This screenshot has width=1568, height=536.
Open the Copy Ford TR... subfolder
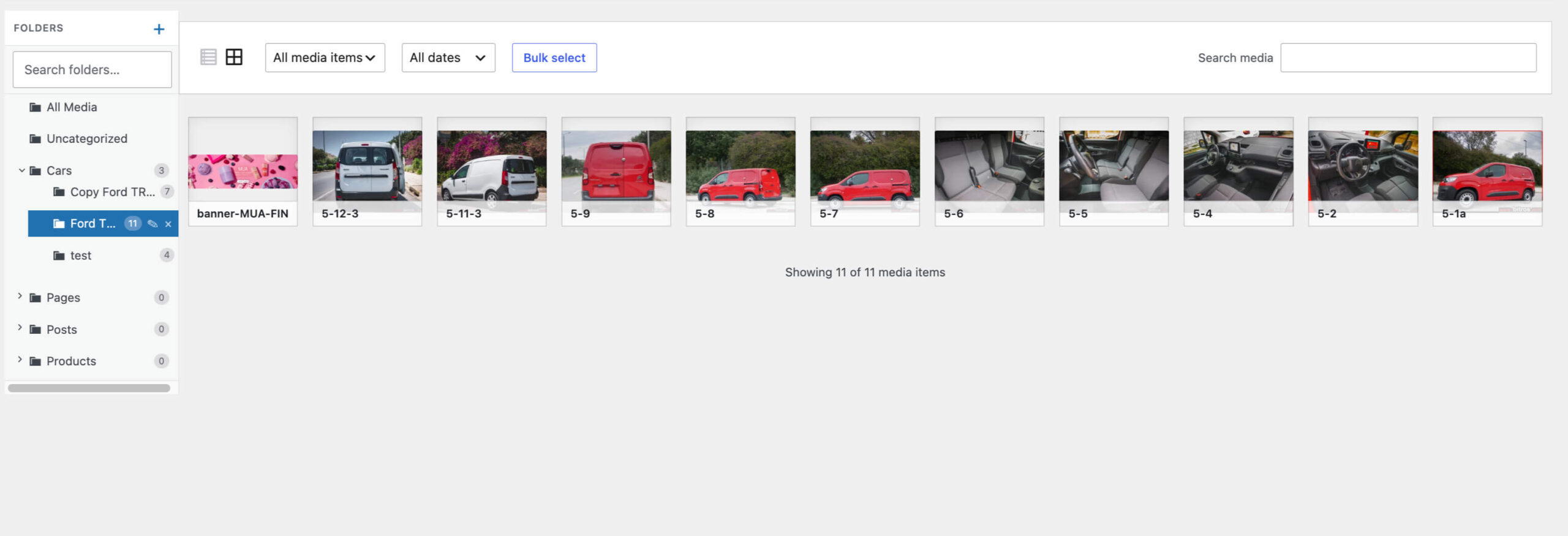[112, 192]
